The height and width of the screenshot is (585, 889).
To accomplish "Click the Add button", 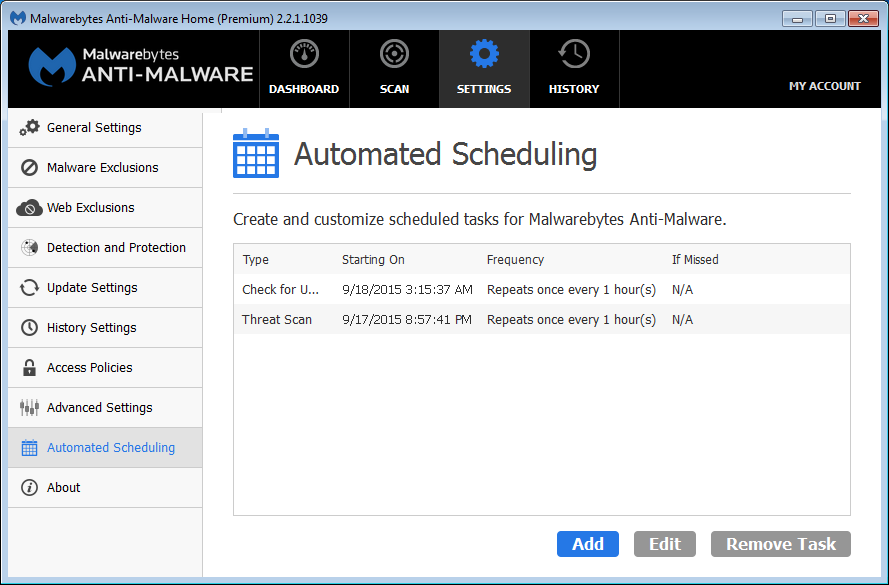I will point(587,544).
